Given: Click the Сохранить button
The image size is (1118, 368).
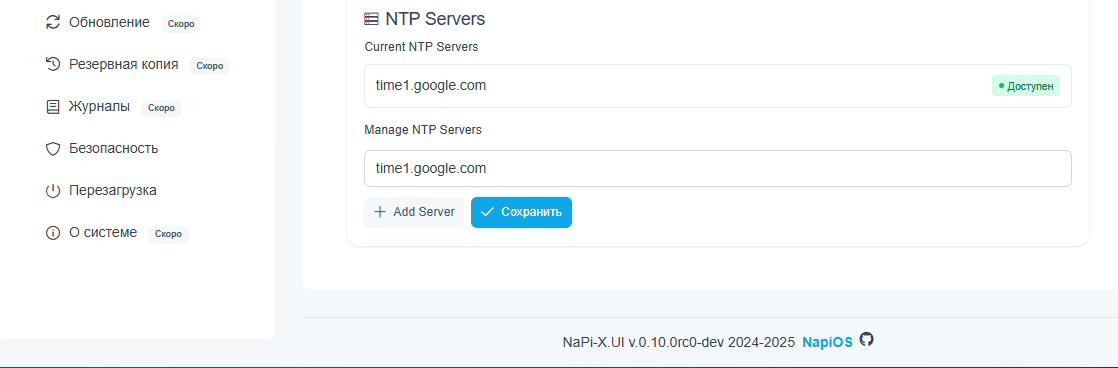Looking at the screenshot, I should click(521, 213).
